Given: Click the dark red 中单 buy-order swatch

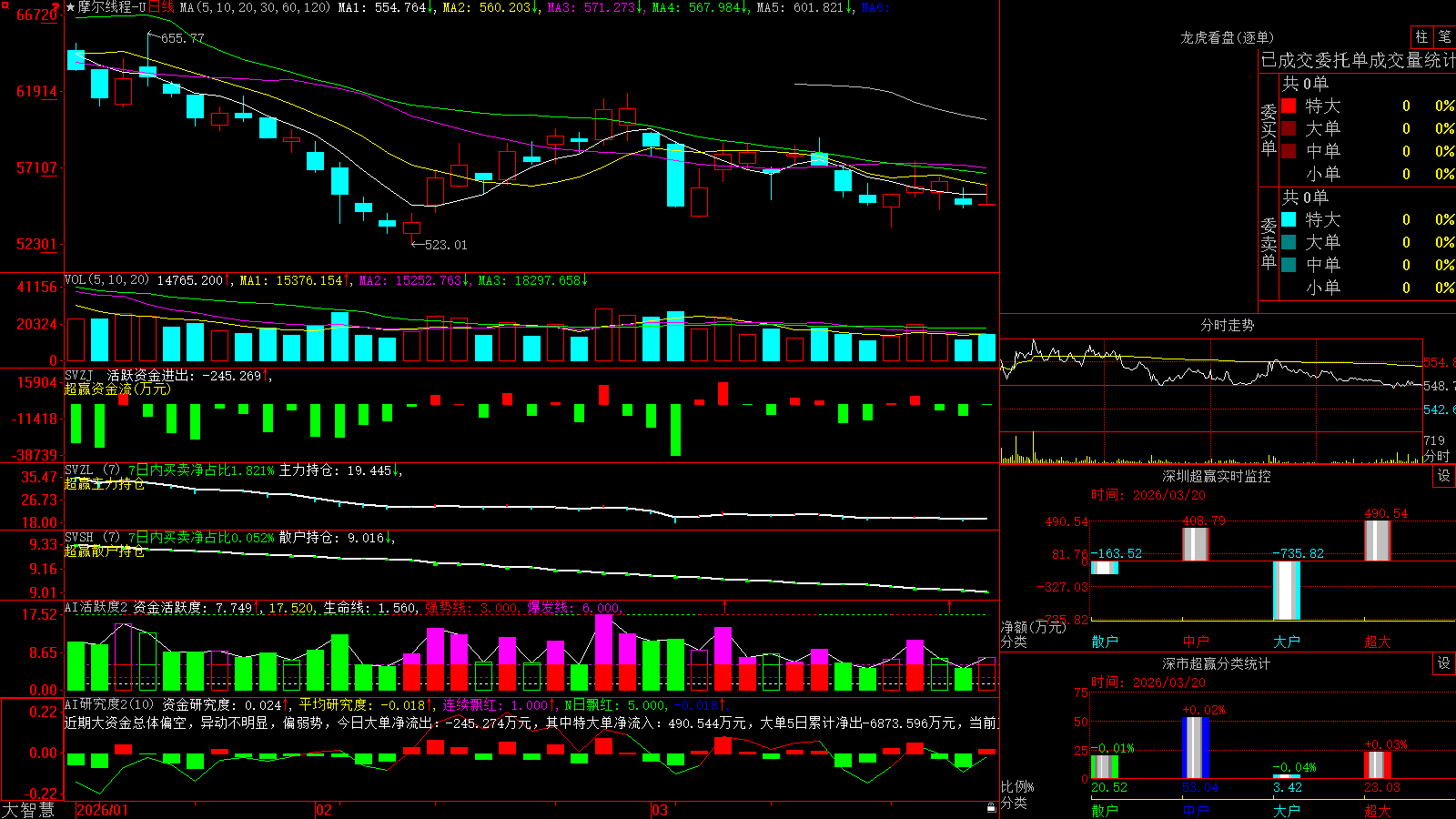Looking at the screenshot, I should tap(1289, 151).
